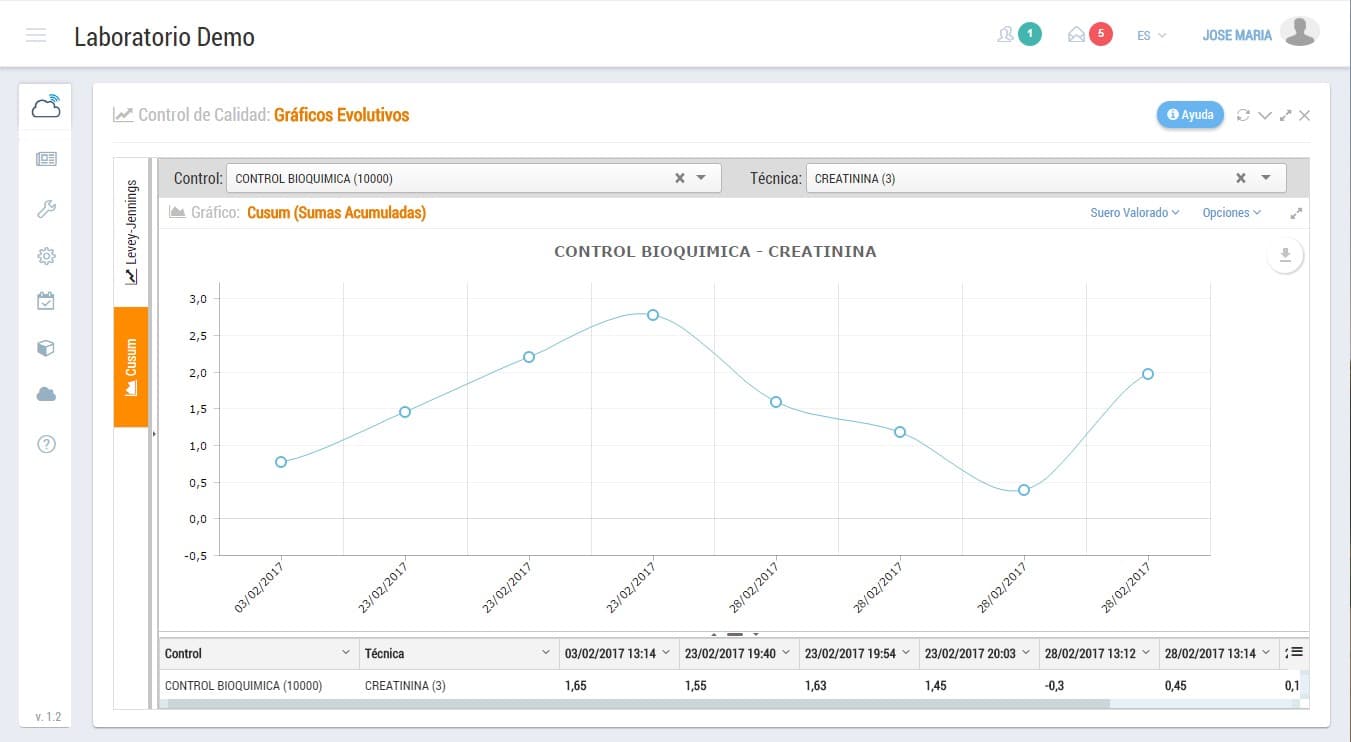1351x742 pixels.
Task: Open the calendar check sidebar icon
Action: coord(46,300)
